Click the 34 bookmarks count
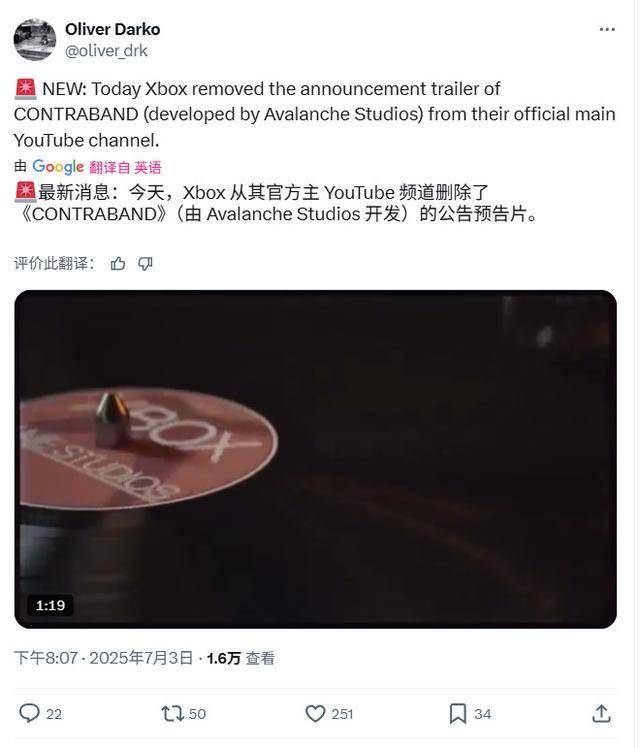This screenshot has width=640, height=748. pyautogui.click(x=482, y=714)
